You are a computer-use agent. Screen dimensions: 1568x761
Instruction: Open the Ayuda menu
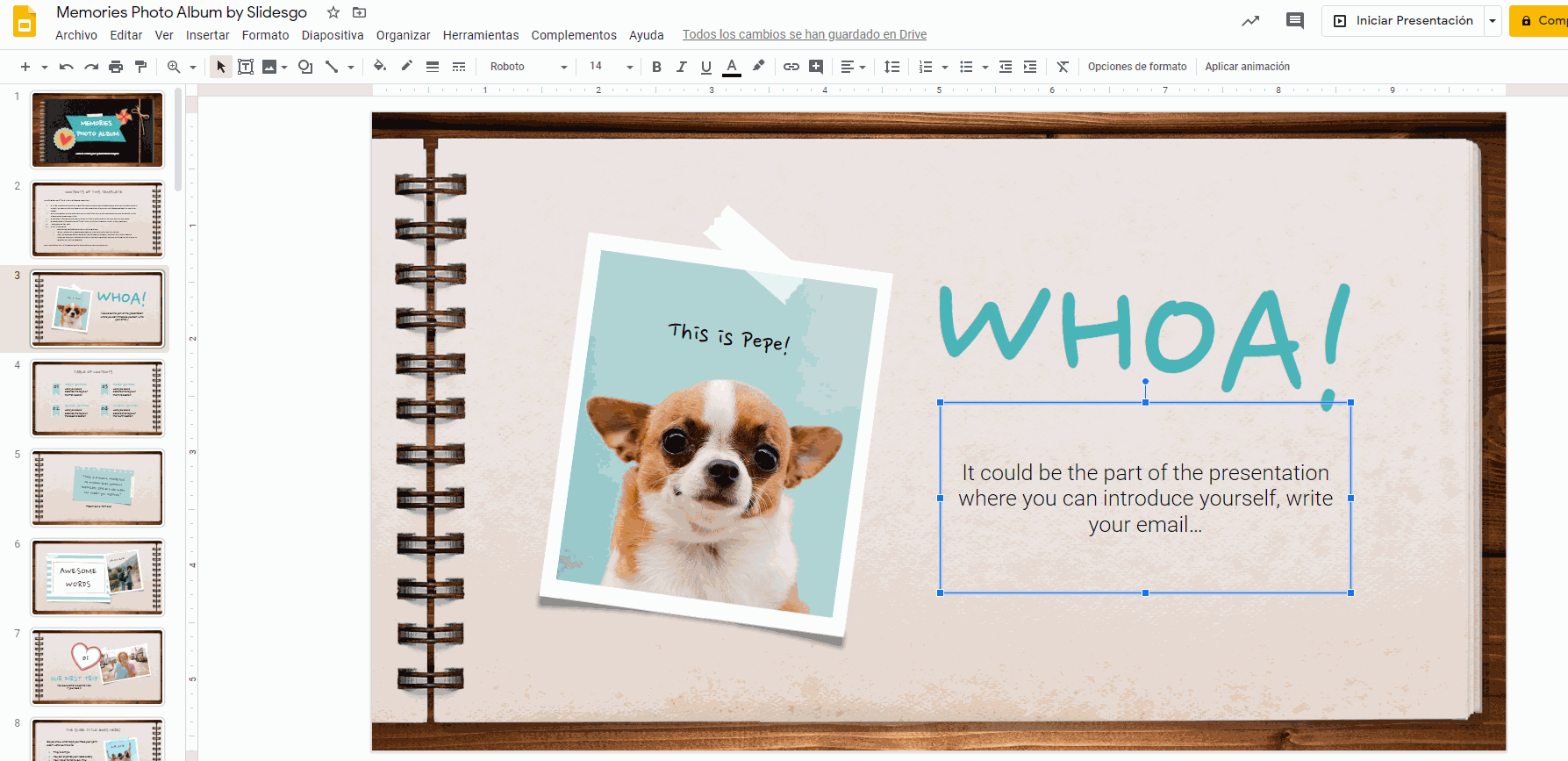647,35
